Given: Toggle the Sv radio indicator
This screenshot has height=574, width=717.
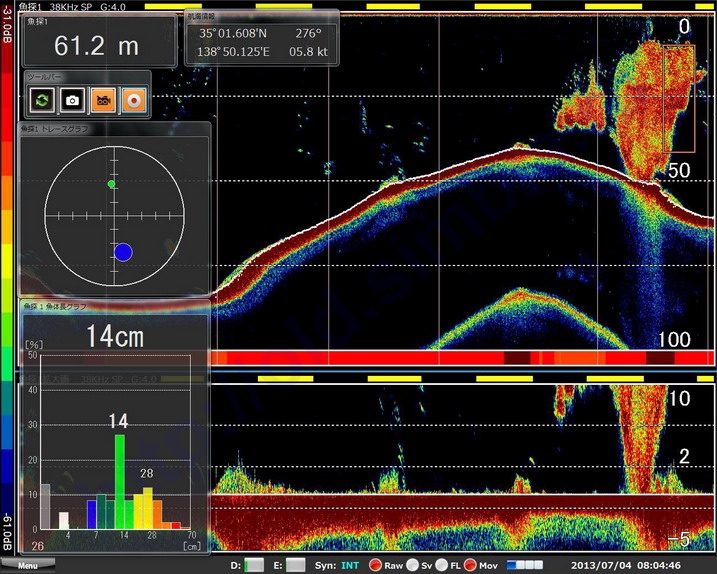Looking at the screenshot, I should (412, 565).
